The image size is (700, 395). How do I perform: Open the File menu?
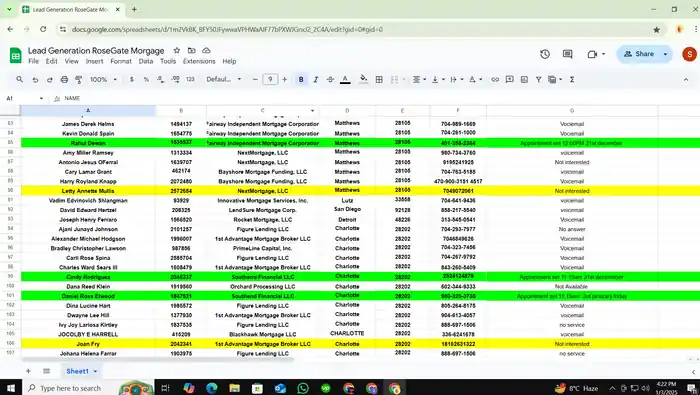(x=33, y=61)
